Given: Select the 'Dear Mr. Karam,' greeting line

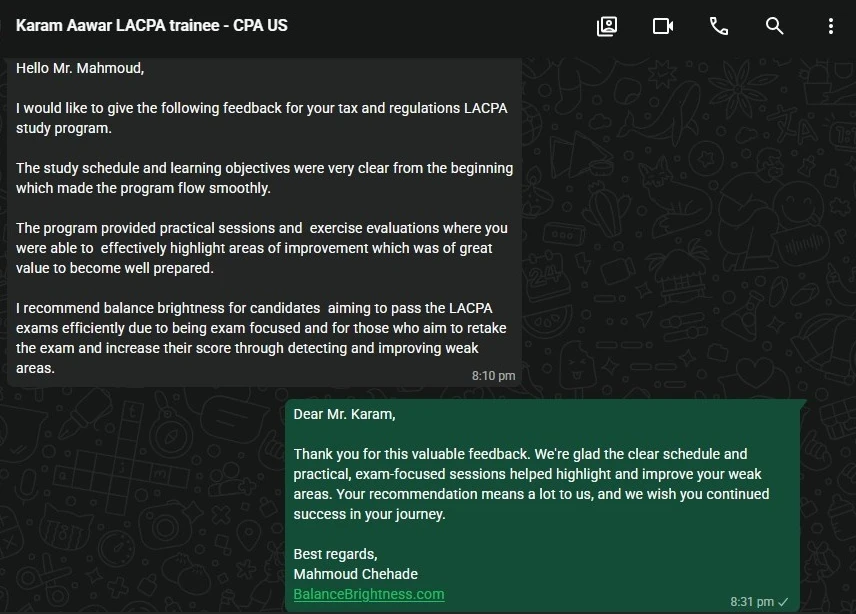Looking at the screenshot, I should click(344, 414).
